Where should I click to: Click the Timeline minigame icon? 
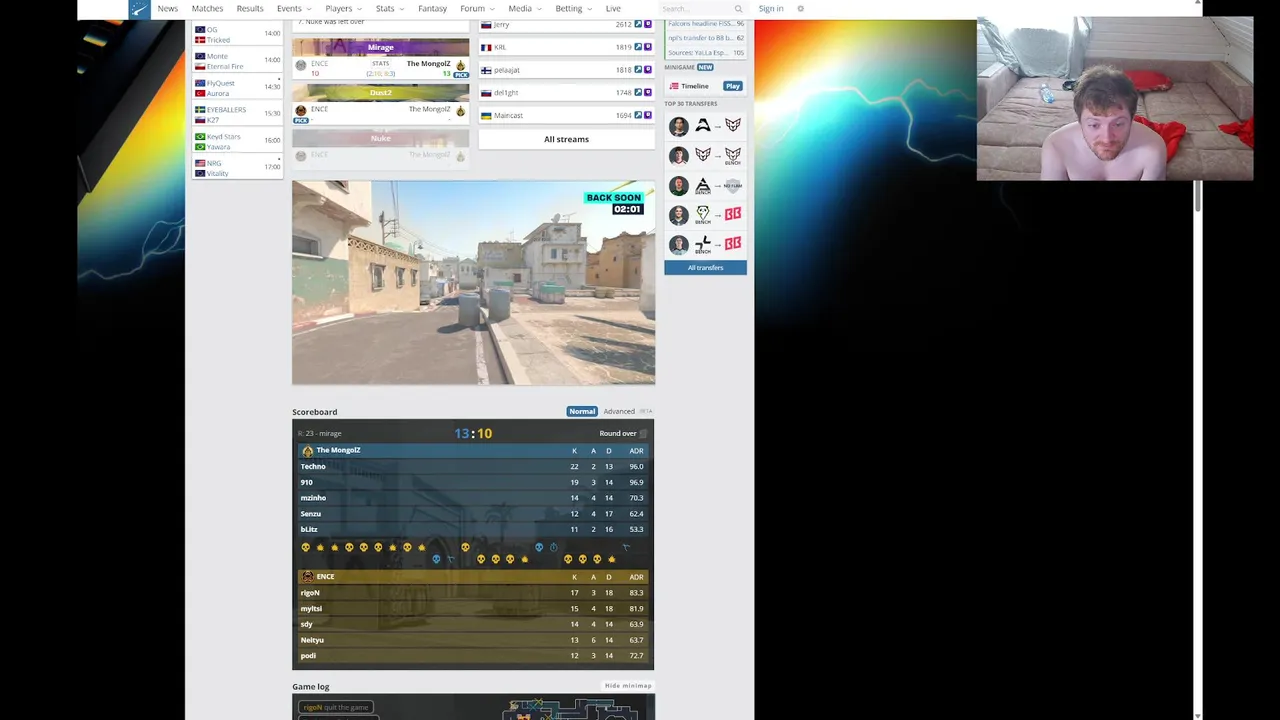[674, 86]
